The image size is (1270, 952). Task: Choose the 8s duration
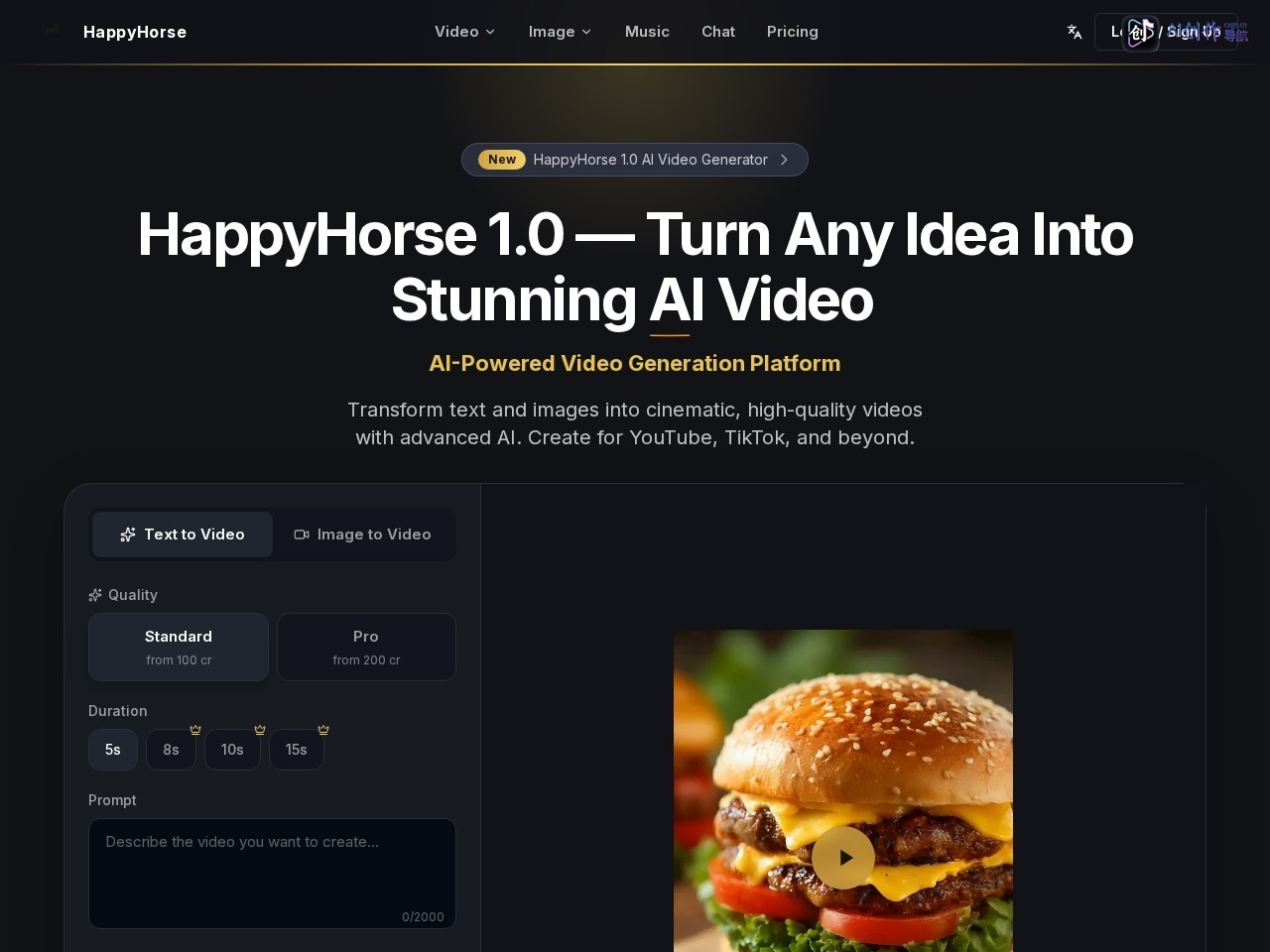(x=171, y=750)
